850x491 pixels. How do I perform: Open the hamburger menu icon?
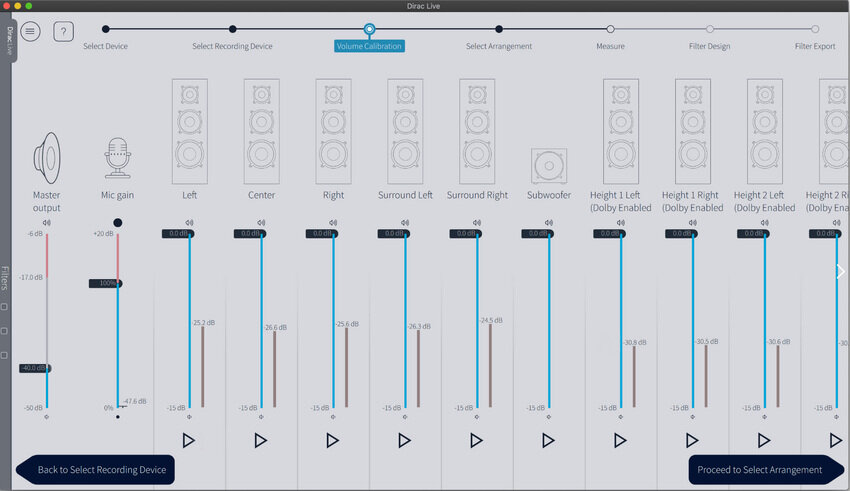click(x=30, y=31)
